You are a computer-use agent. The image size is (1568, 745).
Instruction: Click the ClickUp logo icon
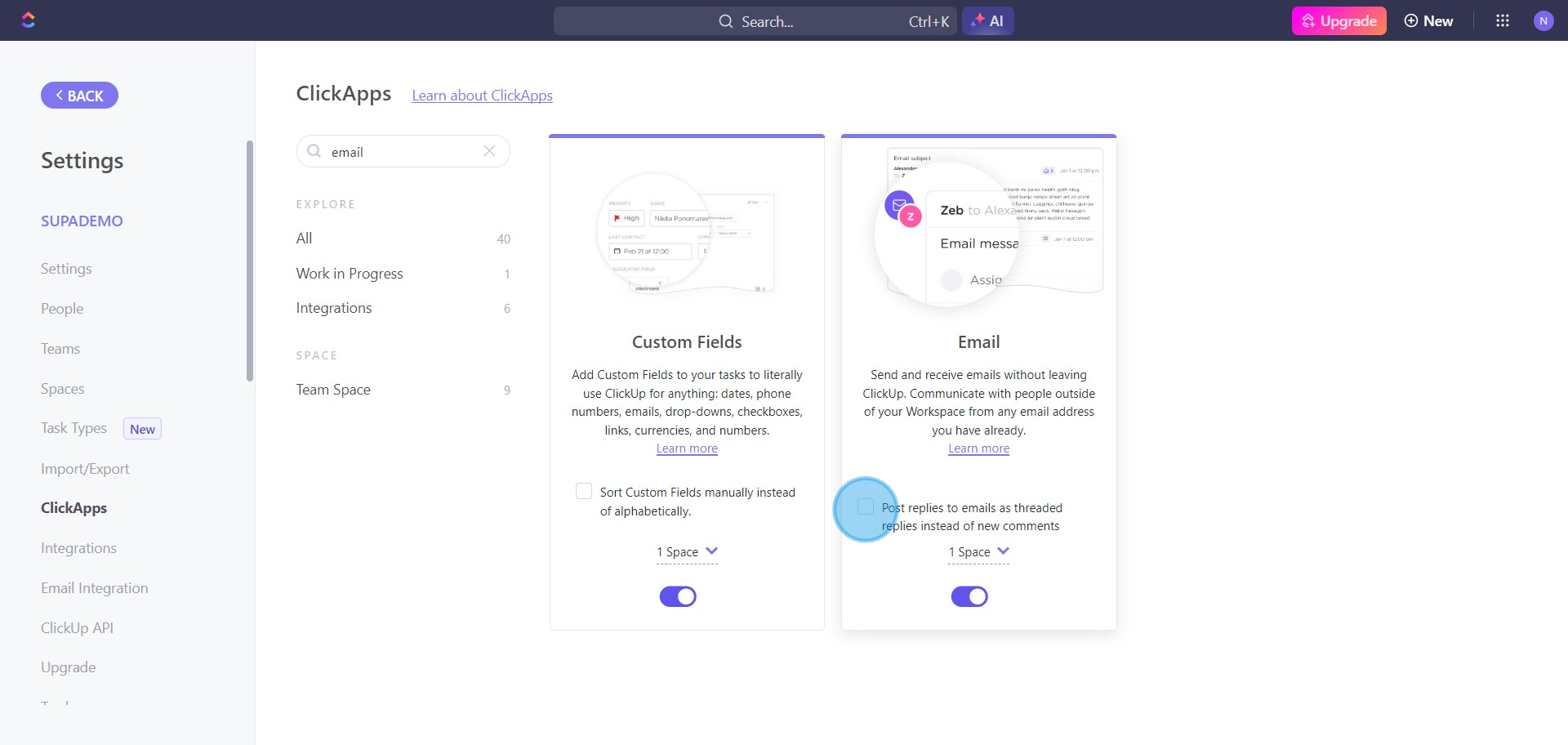tap(29, 20)
